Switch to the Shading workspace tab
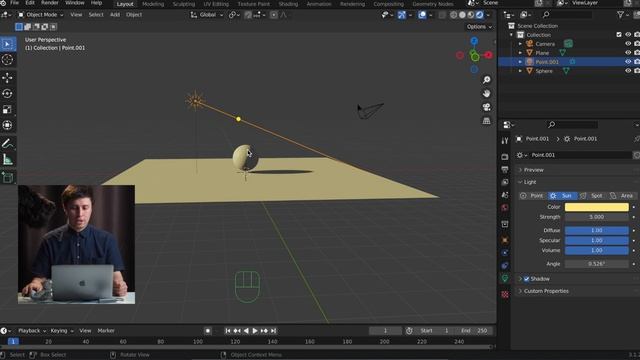Image resolution: width=640 pixels, height=360 pixels. [288, 4]
